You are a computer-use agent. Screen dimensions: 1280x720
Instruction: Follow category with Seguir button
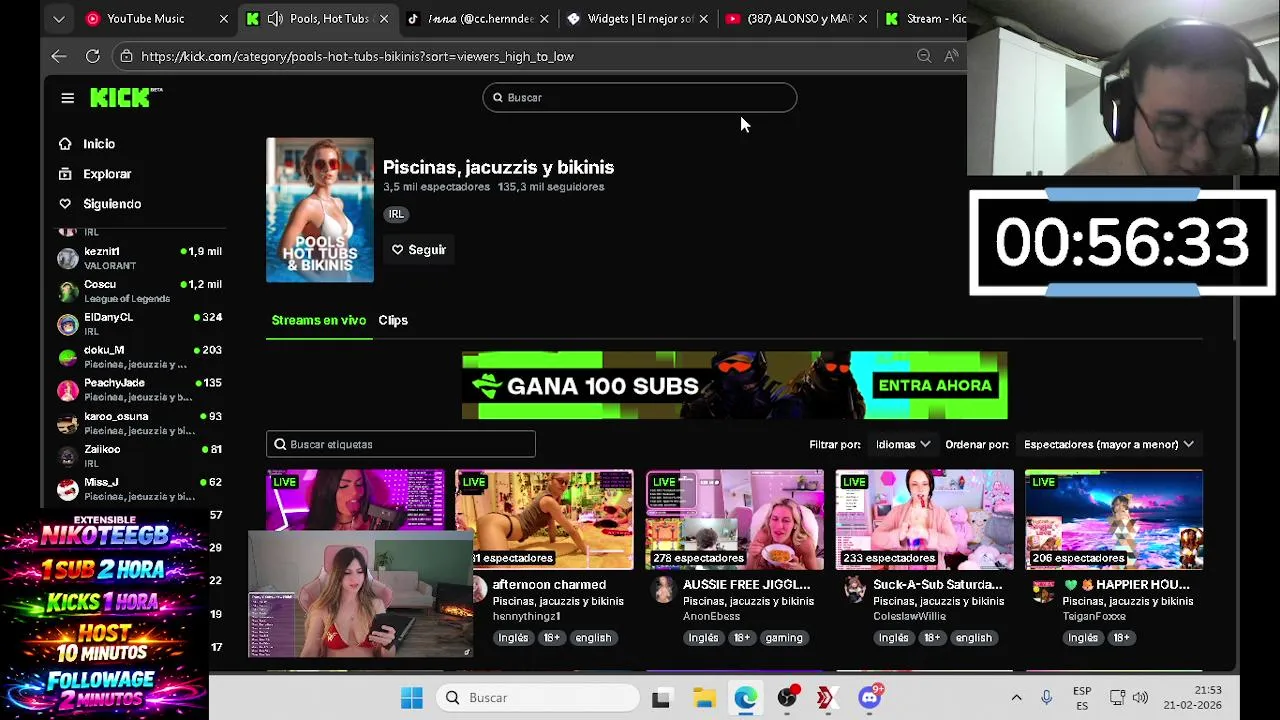pyautogui.click(x=418, y=250)
